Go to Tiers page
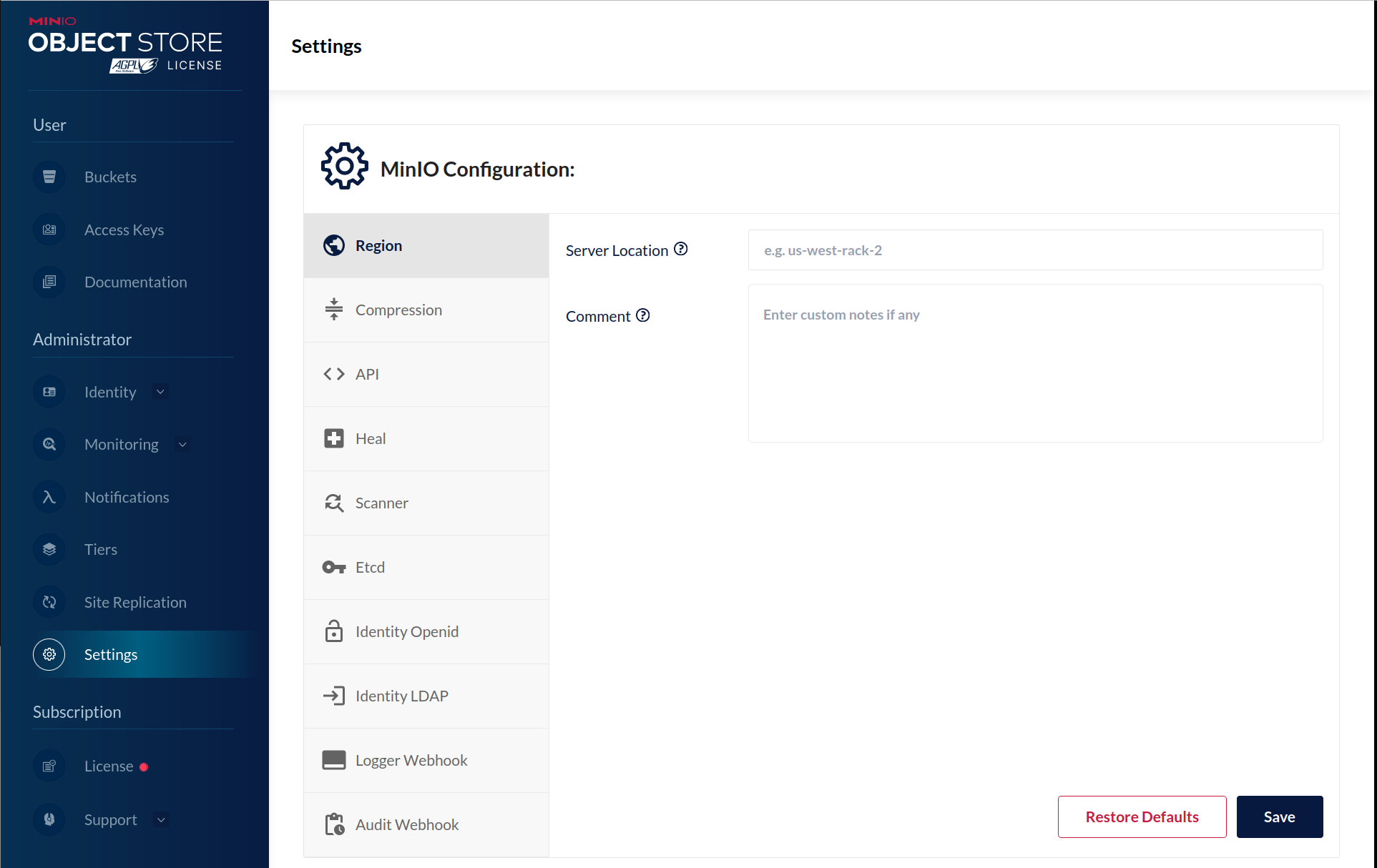 (101, 549)
